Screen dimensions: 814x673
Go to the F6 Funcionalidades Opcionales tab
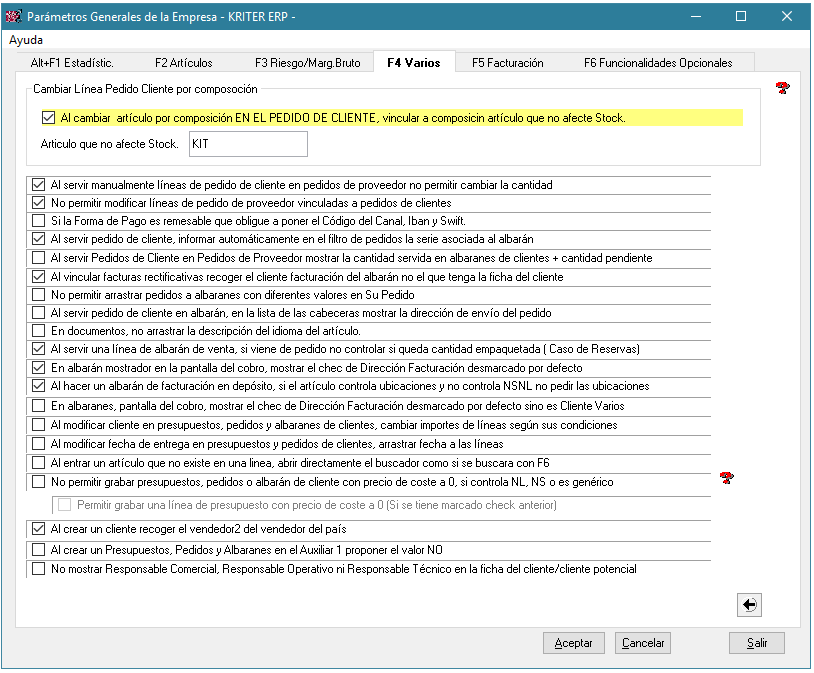(657, 63)
